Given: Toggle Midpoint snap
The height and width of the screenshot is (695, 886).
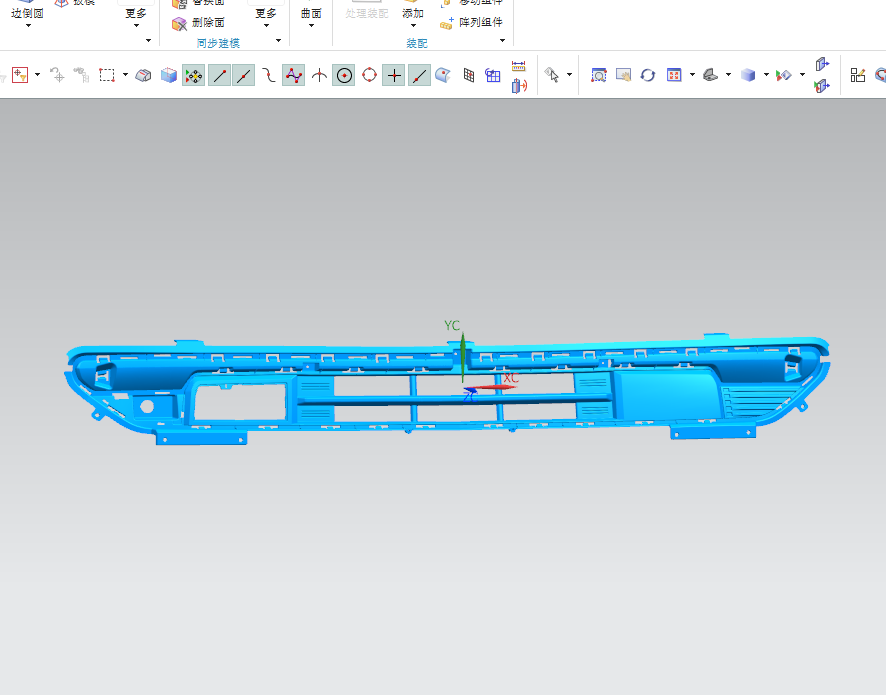Looking at the screenshot, I should point(244,75).
